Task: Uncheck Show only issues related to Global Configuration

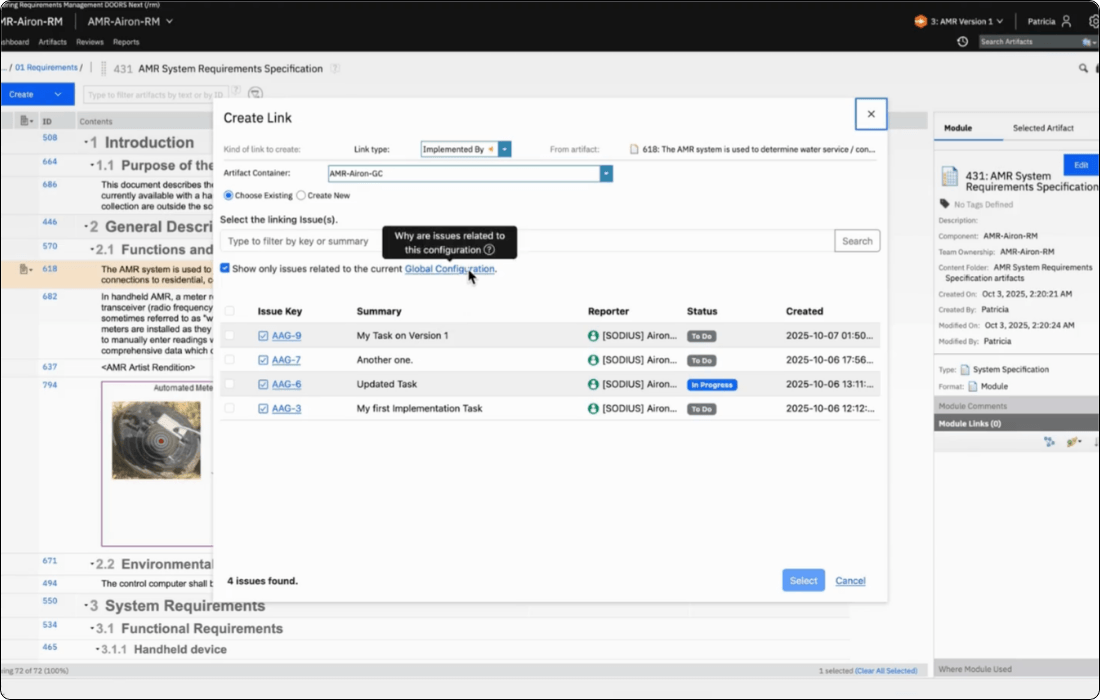Action: click(x=224, y=268)
